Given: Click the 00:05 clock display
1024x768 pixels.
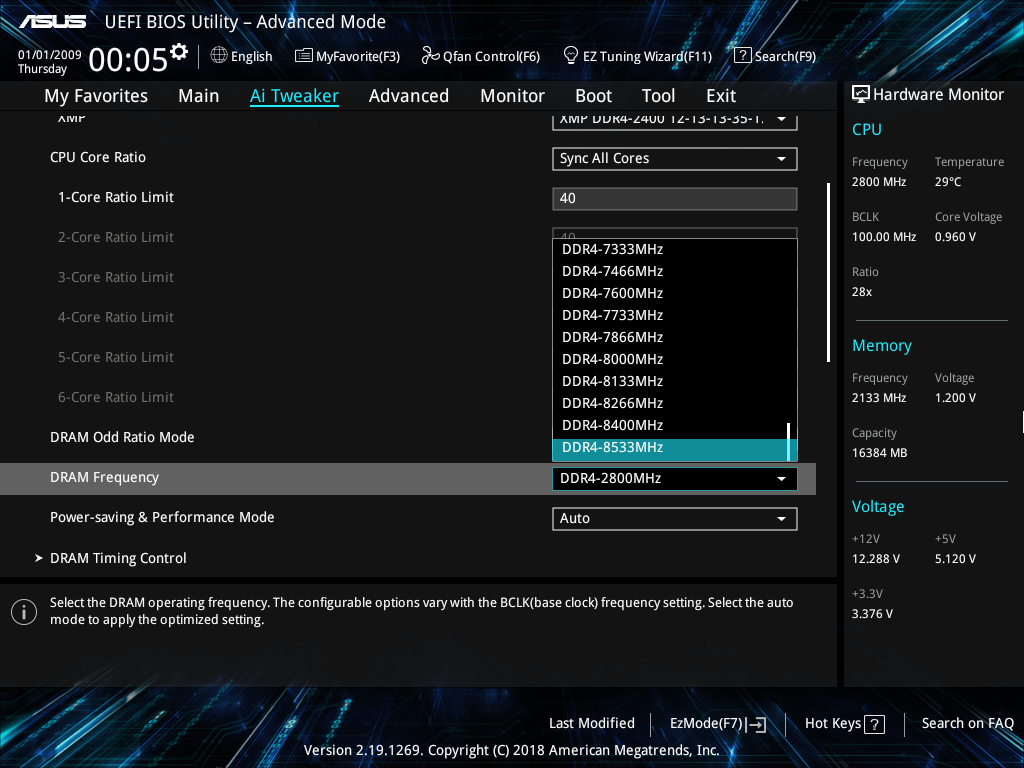Looking at the screenshot, I should [128, 60].
